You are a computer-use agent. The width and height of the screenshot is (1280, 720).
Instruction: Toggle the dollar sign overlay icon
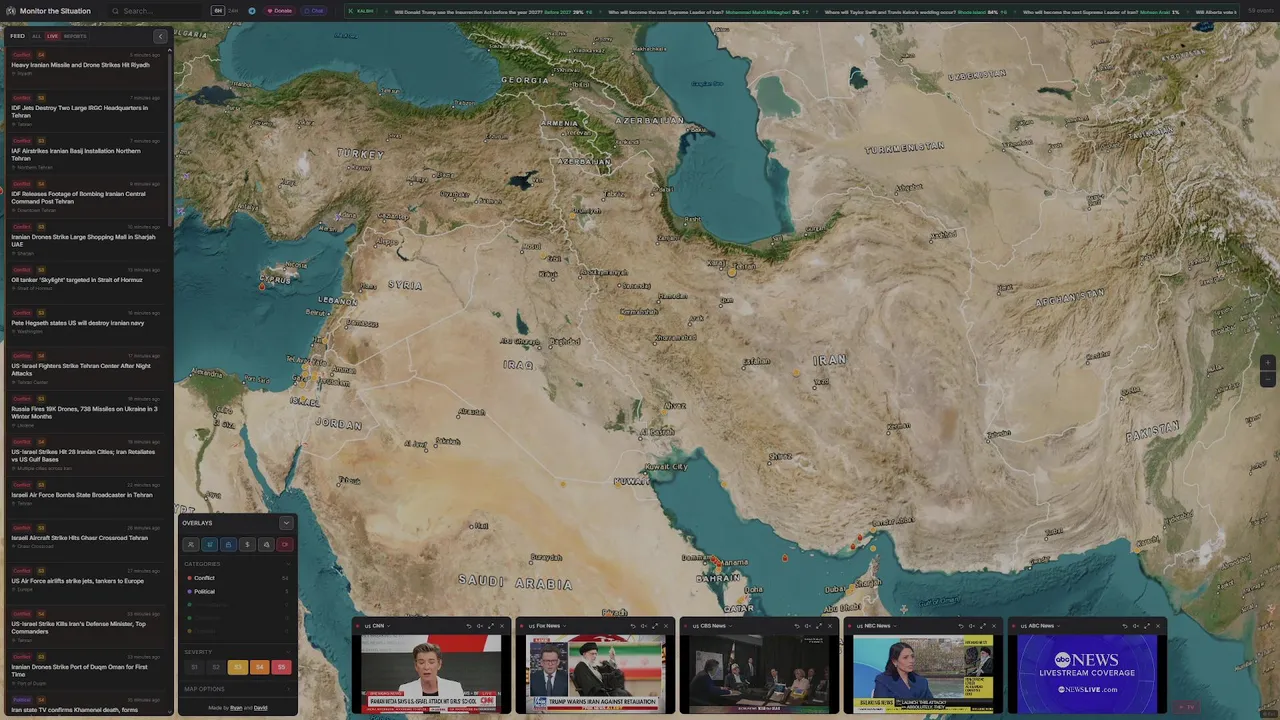pos(247,545)
